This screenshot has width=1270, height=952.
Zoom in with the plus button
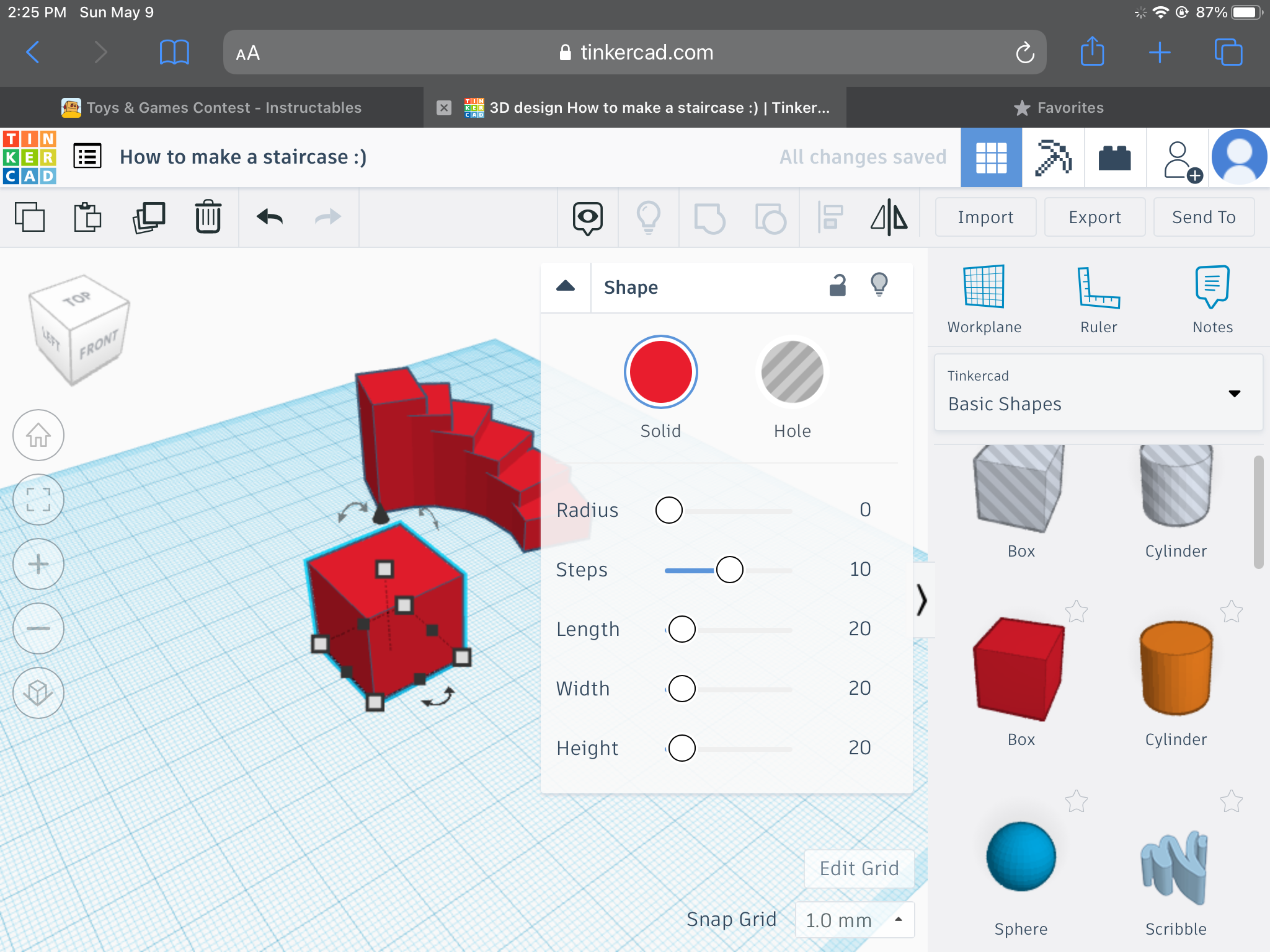point(38,564)
